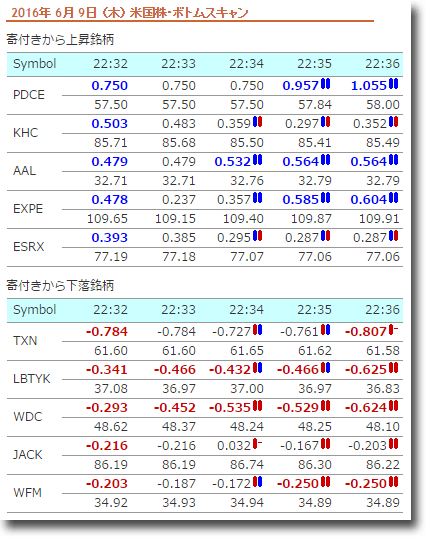The height and width of the screenshot is (537, 428).
Task: Click the WDC price 48.10
Action: (x=383, y=427)
